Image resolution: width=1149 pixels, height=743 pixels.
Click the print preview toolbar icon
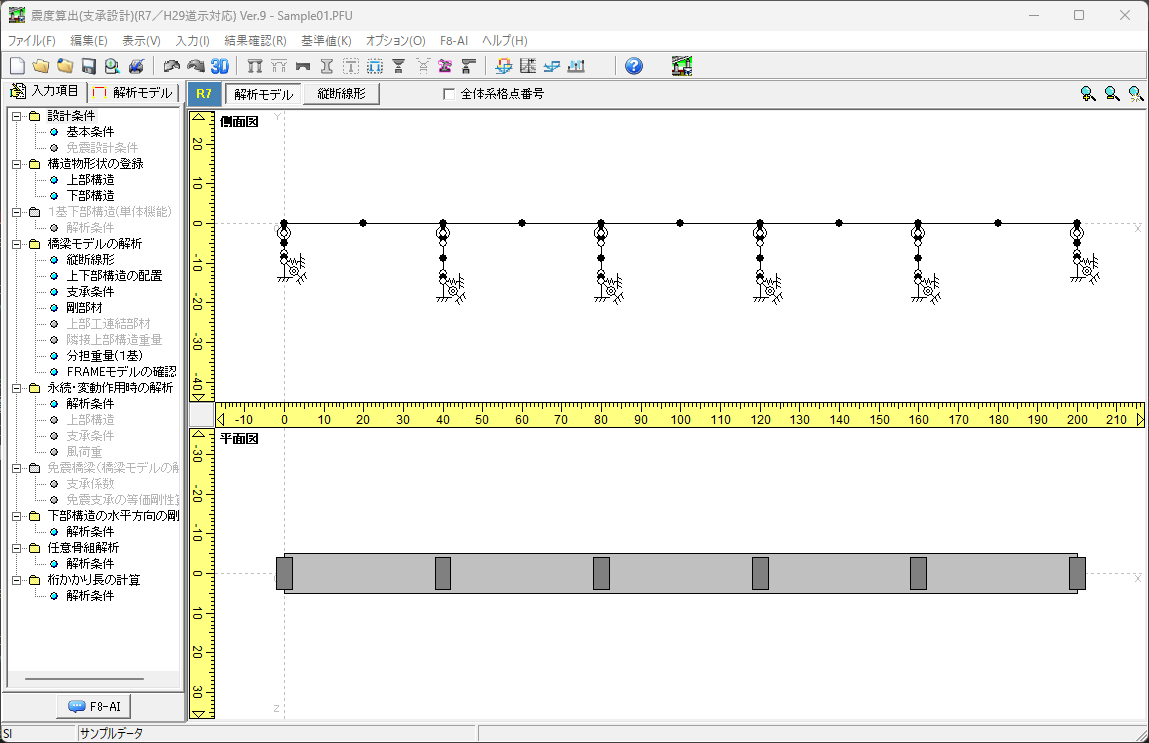tap(112, 66)
